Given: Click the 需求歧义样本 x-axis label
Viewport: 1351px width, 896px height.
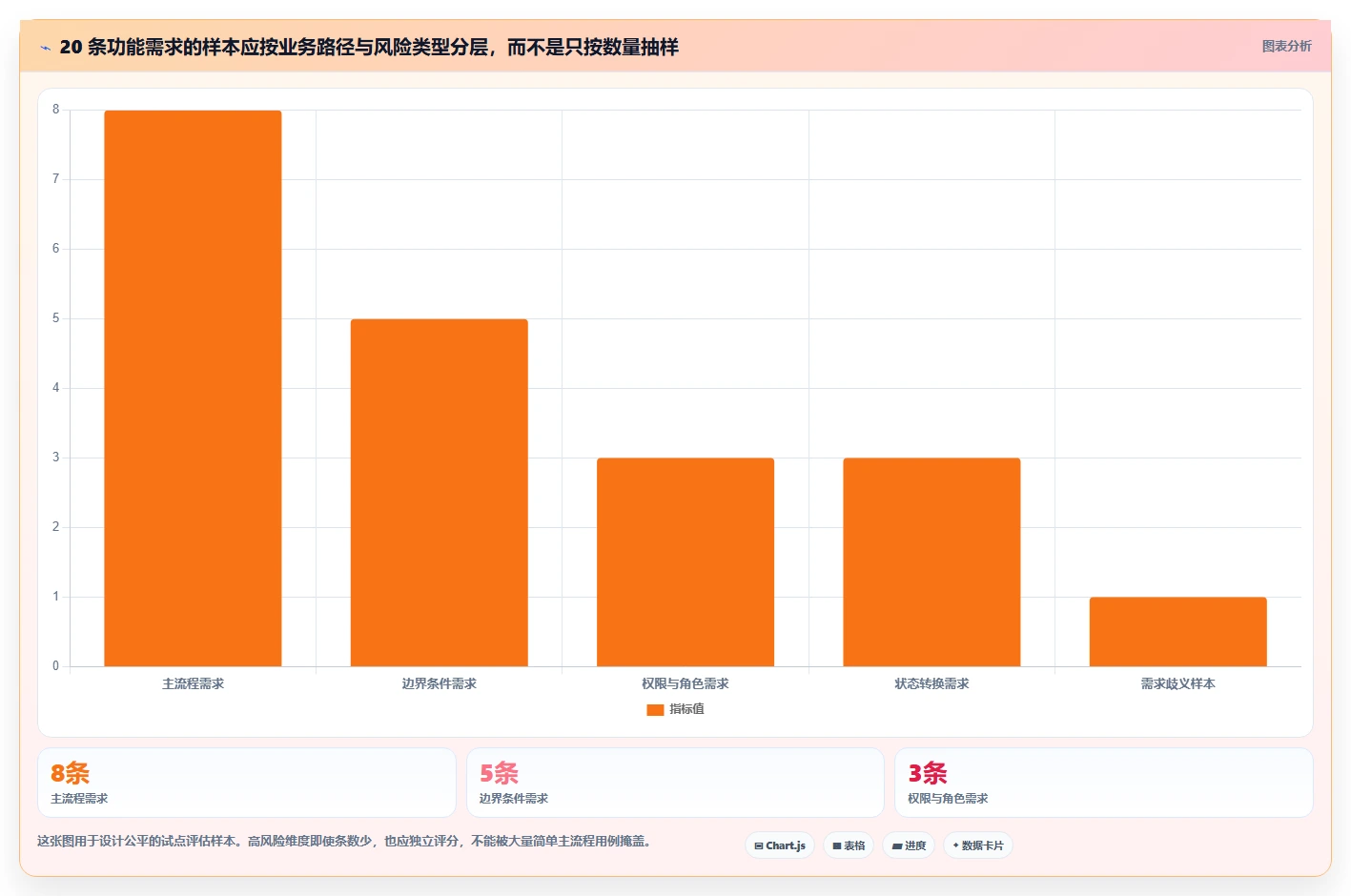Looking at the screenshot, I should tap(1177, 683).
